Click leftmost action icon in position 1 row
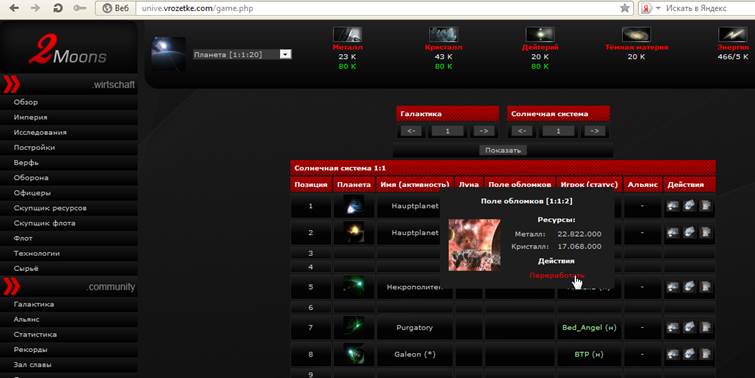The width and height of the screenshot is (755, 378). pyautogui.click(x=673, y=206)
